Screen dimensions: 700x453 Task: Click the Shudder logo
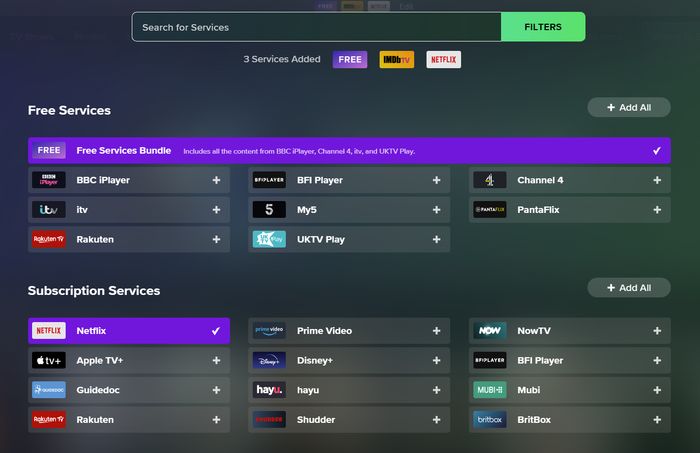269,420
